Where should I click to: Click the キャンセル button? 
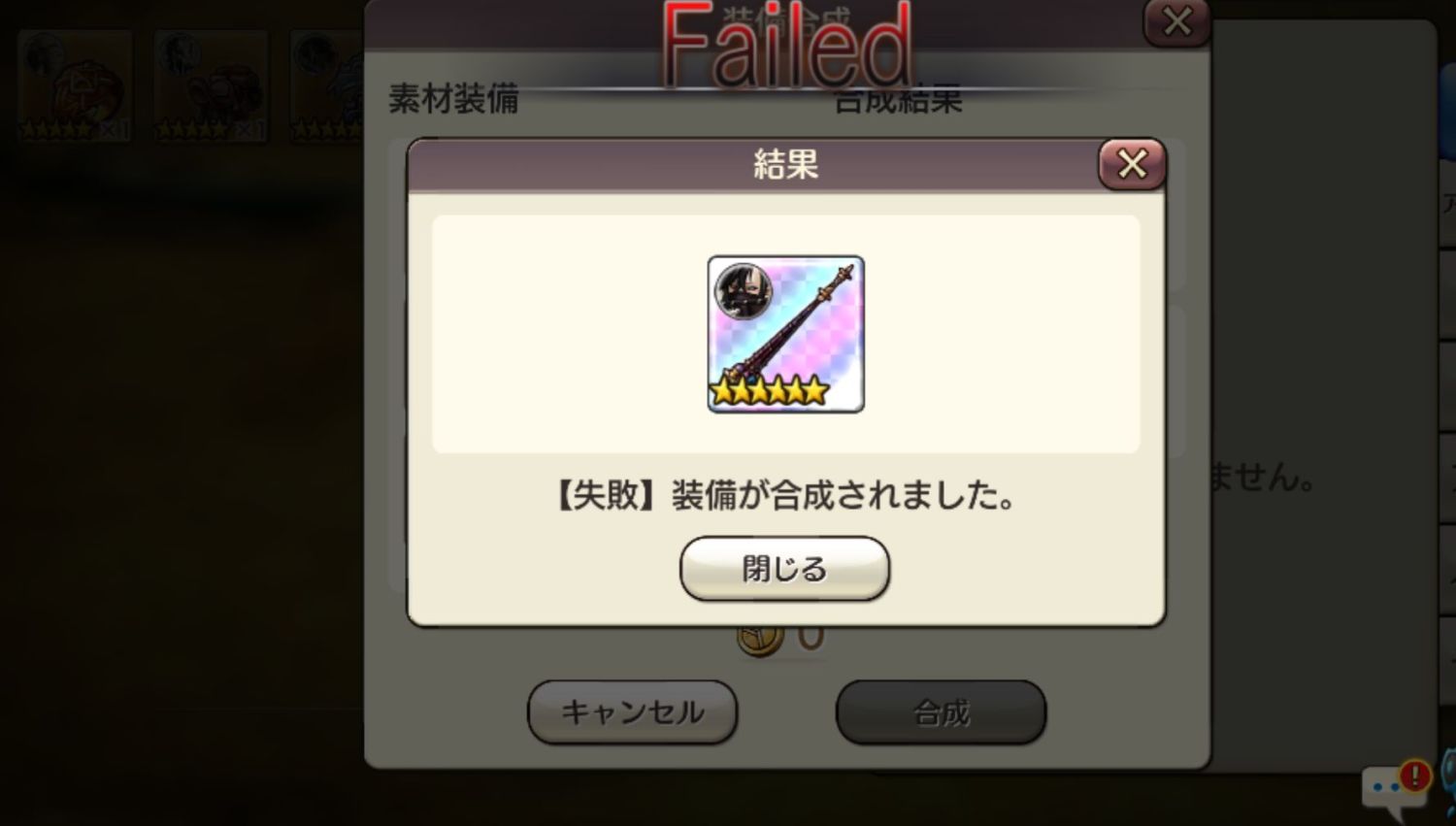coord(632,712)
